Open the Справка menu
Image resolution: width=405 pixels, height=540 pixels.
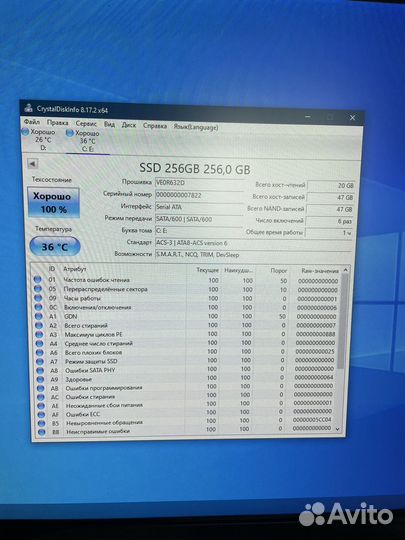[155, 126]
